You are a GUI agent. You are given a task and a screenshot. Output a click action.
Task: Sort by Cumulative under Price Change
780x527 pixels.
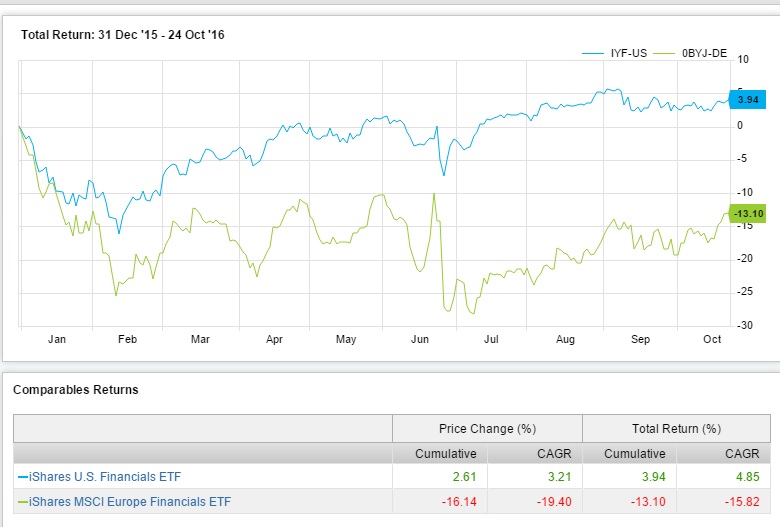tap(445, 454)
